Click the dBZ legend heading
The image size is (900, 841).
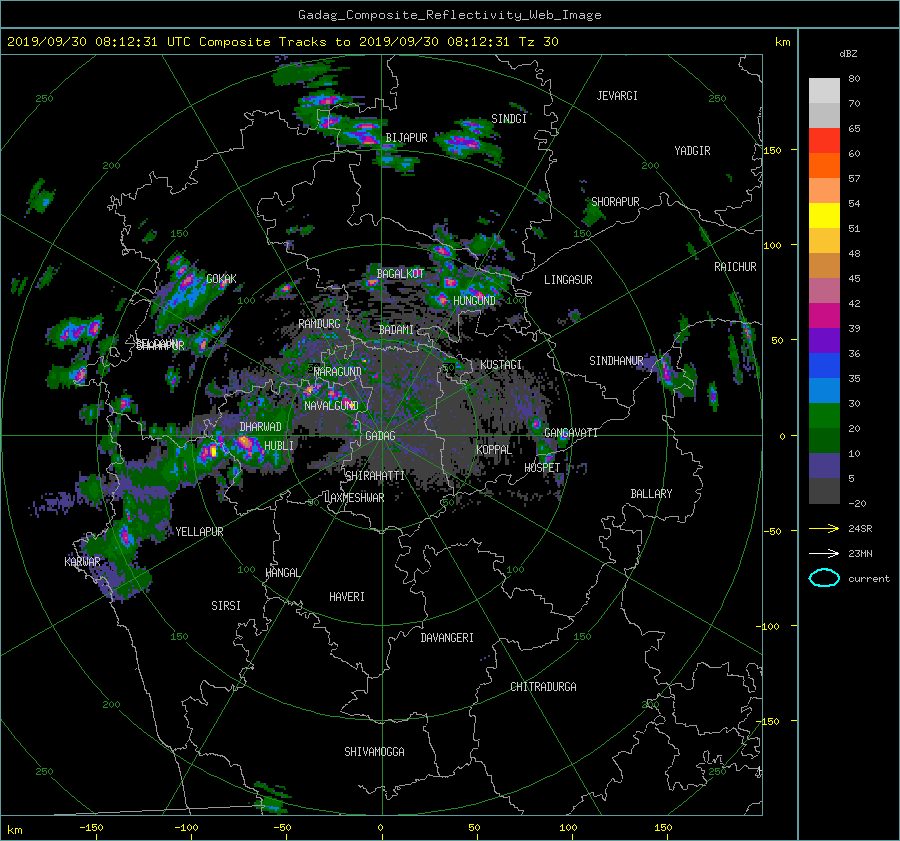pos(848,54)
